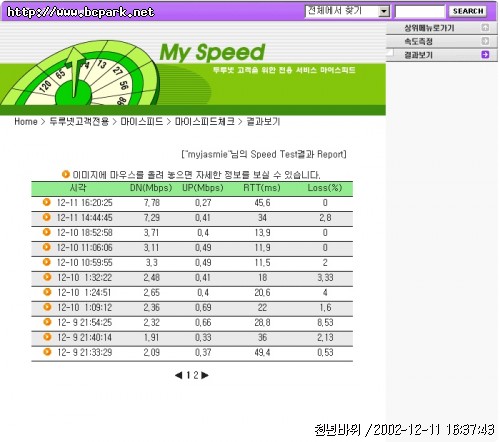
Task: Select page 1 in pagination
Action: (188, 375)
